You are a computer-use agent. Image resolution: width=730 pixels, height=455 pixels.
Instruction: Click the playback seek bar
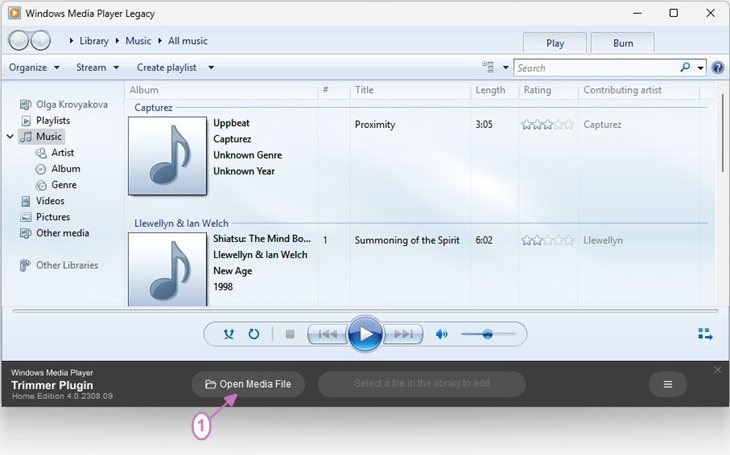click(365, 310)
